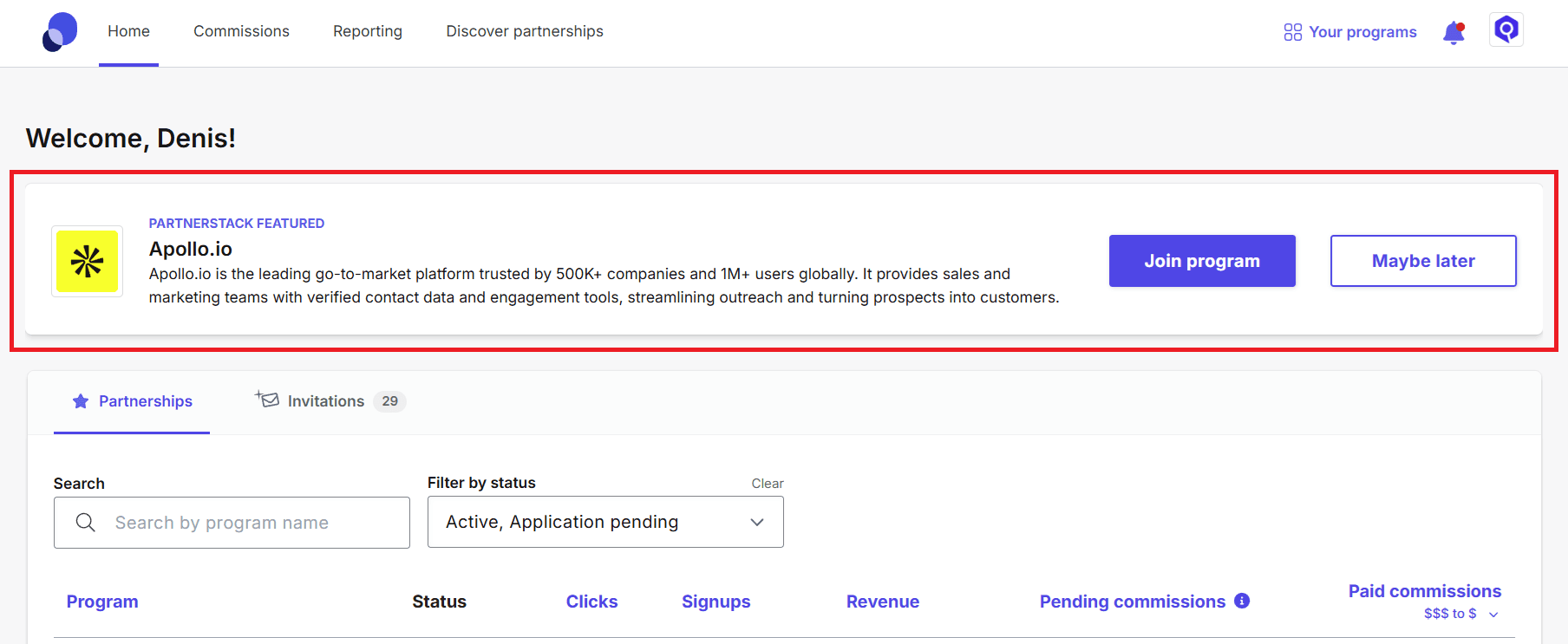The image size is (1568, 644).
Task: Click the Invitations count badge 29
Action: 389,401
